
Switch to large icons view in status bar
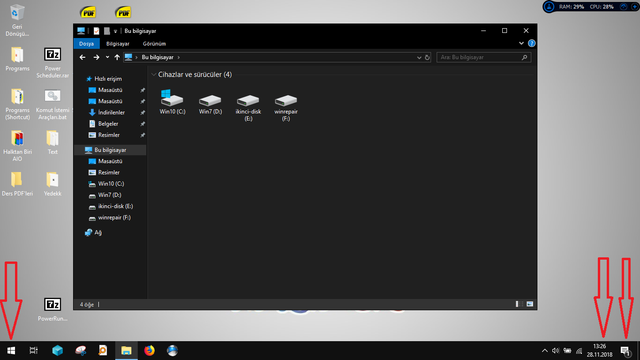[529, 304]
